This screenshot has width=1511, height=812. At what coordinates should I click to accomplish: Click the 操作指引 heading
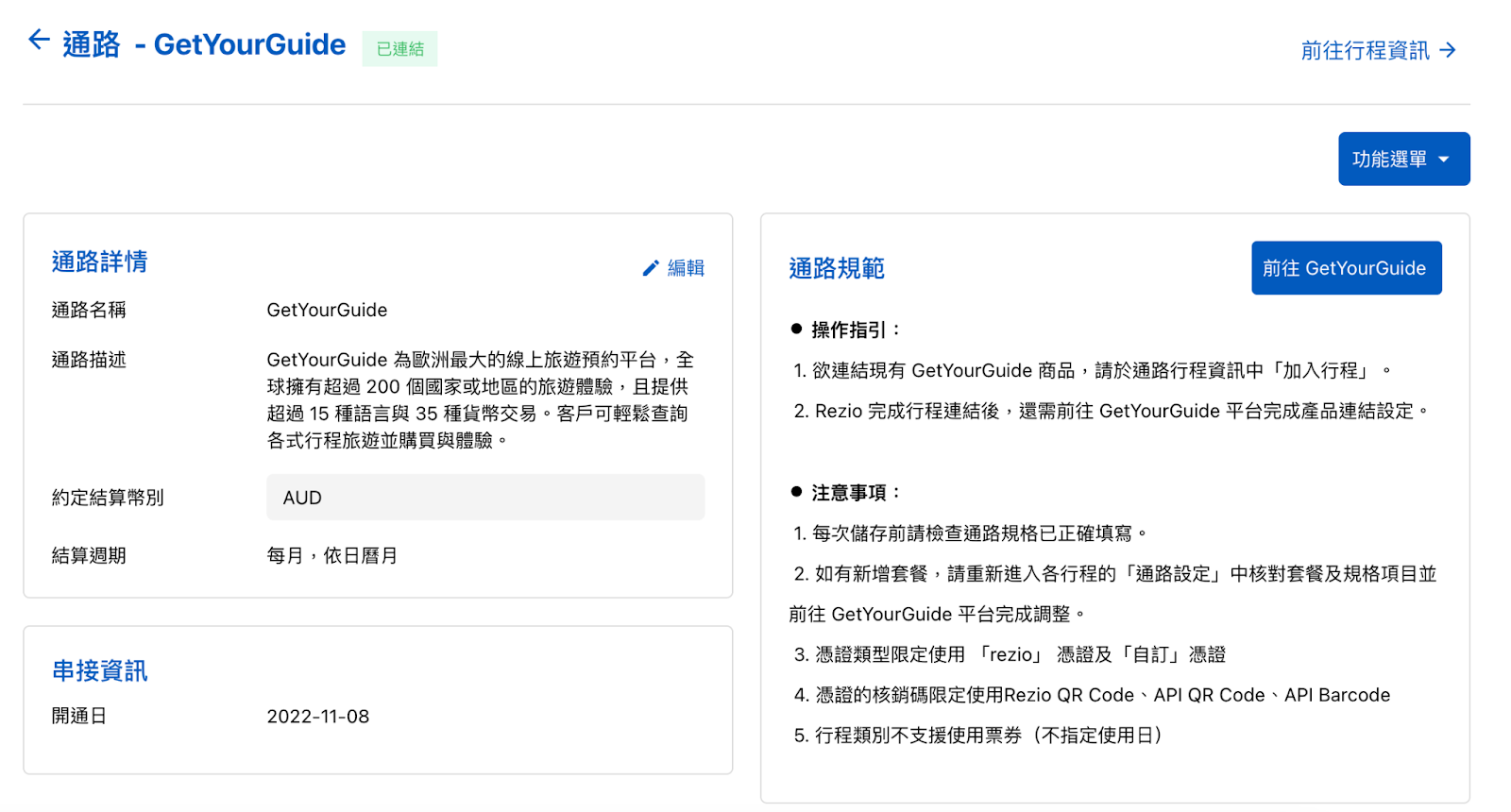(856, 330)
